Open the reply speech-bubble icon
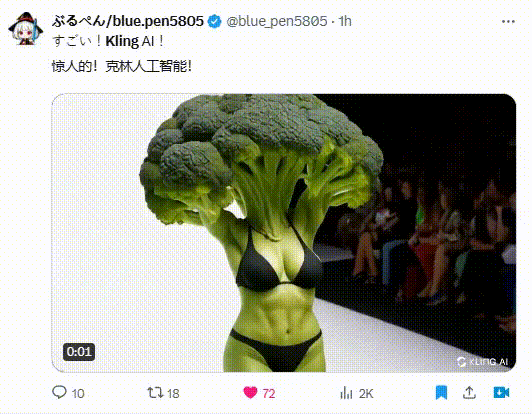Screen dimensions: 532x414 (x=59, y=392)
